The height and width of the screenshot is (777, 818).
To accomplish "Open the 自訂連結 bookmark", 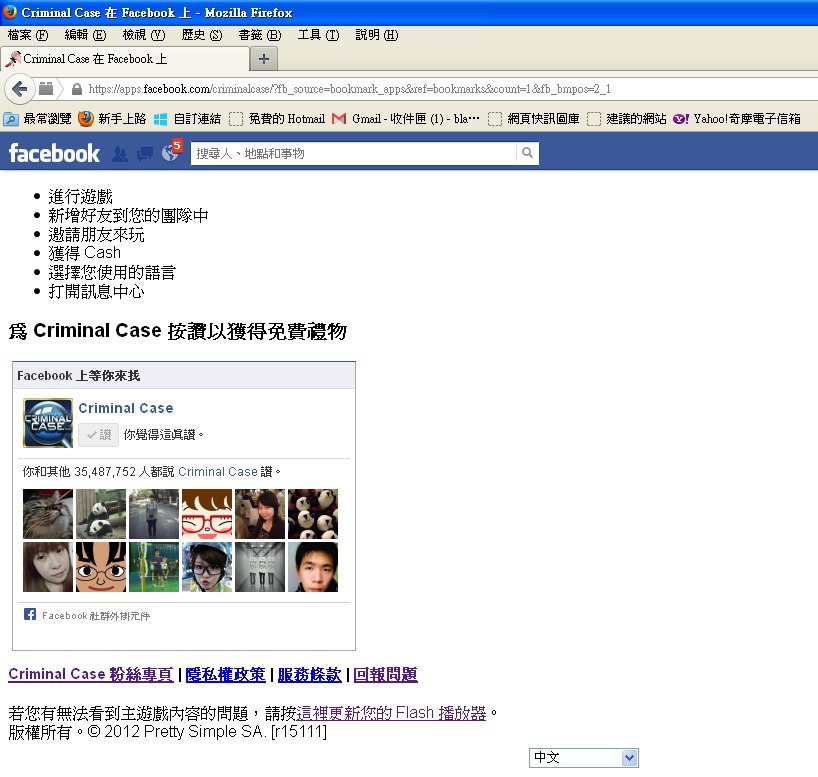I will (x=187, y=119).
